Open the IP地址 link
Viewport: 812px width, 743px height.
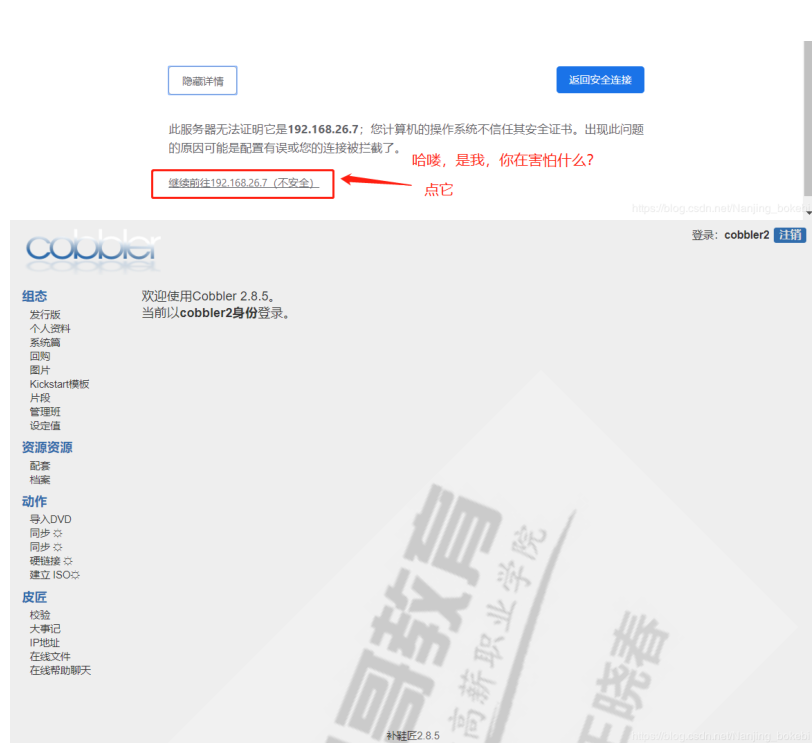(x=45, y=643)
